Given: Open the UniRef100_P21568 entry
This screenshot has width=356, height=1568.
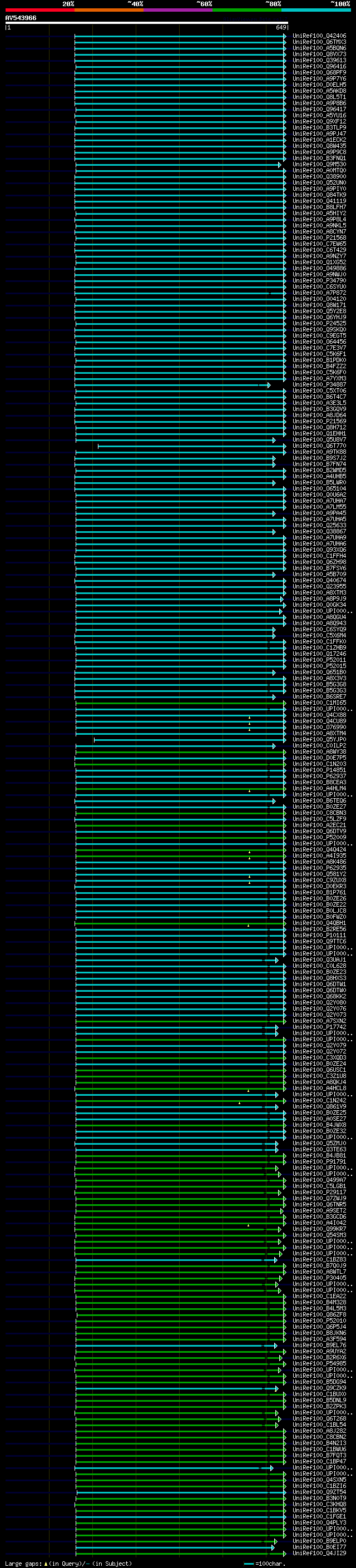Looking at the screenshot, I should pos(319,238).
